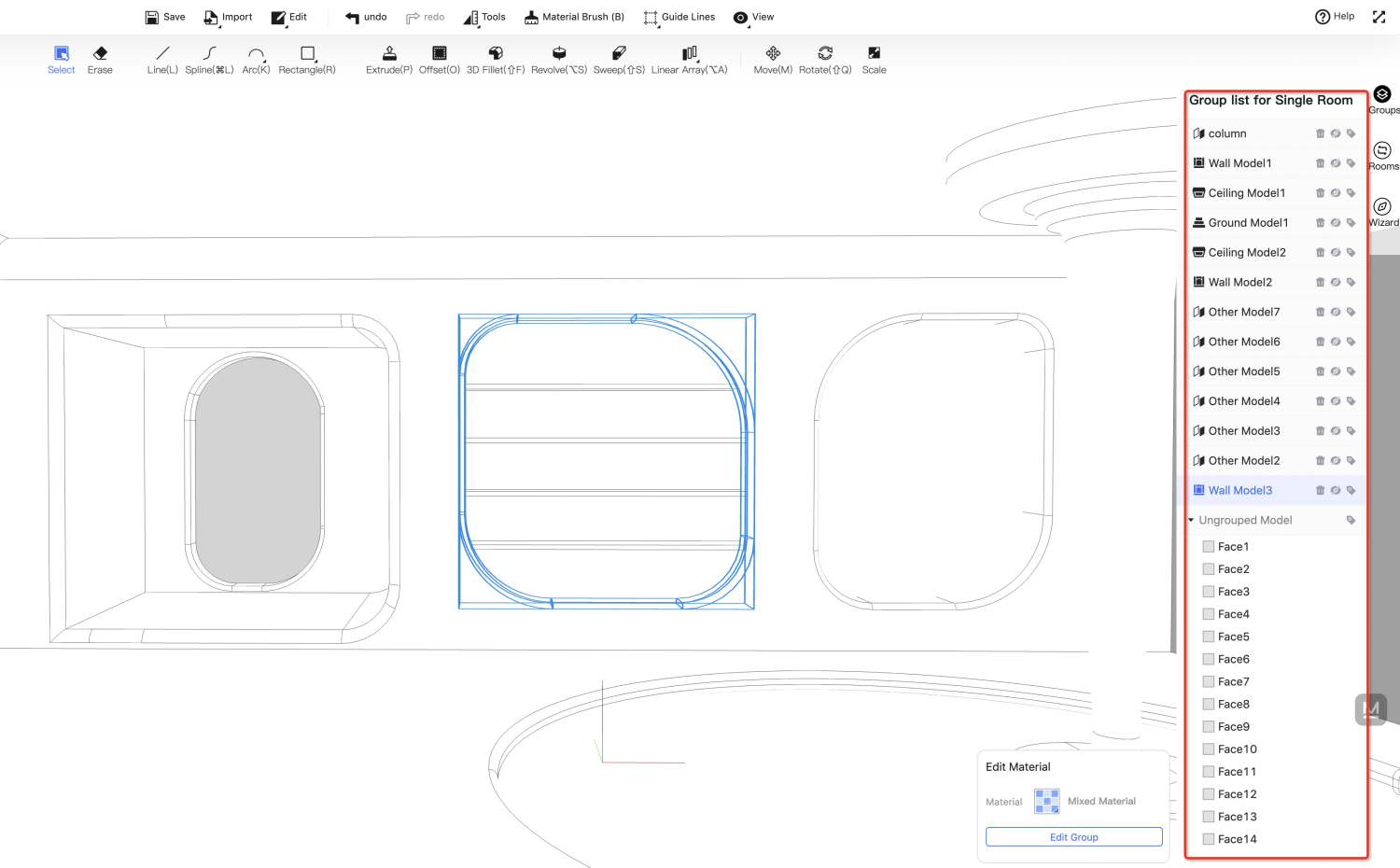
Task: Activate the Revolve tool
Action: pos(559,60)
